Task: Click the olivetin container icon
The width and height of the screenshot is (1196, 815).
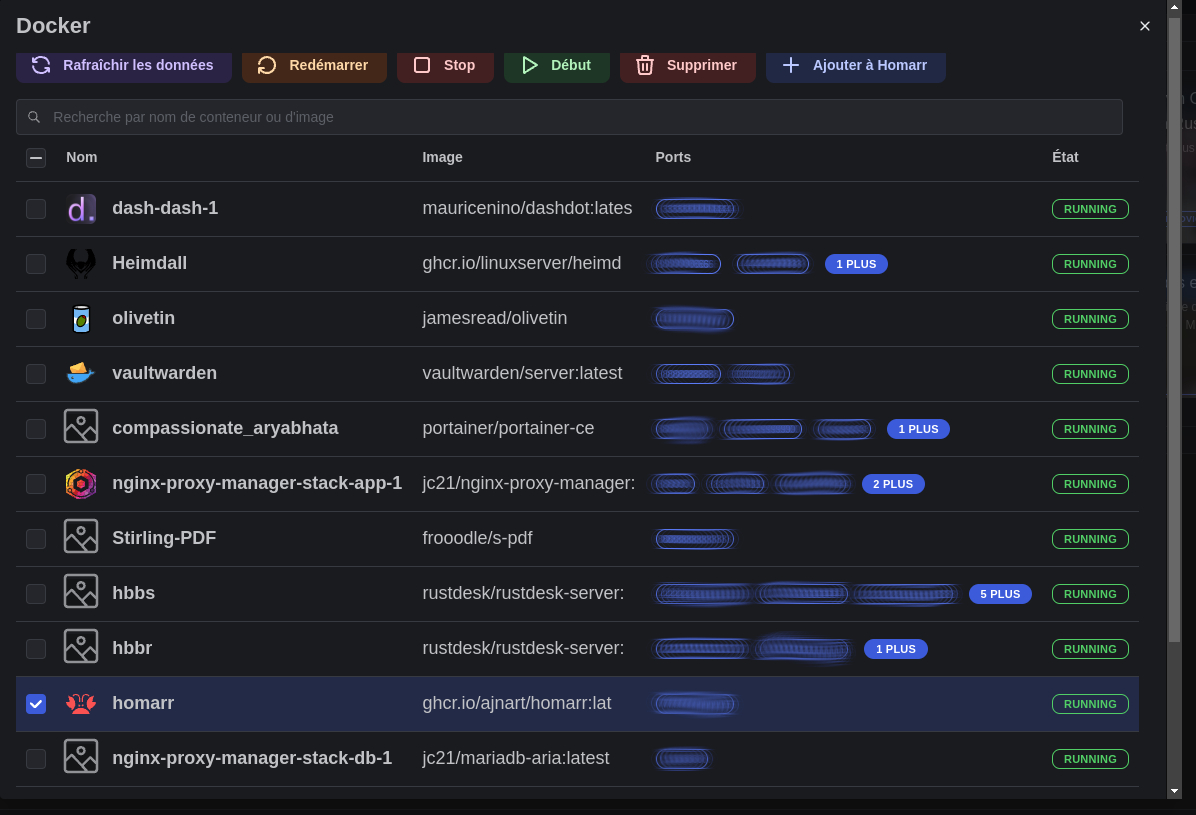Action: 81,319
